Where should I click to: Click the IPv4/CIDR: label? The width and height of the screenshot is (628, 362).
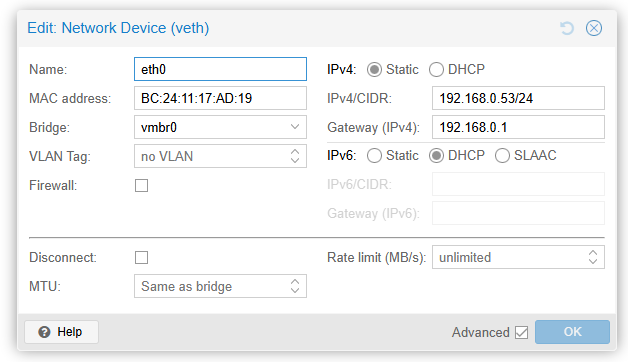359,99
